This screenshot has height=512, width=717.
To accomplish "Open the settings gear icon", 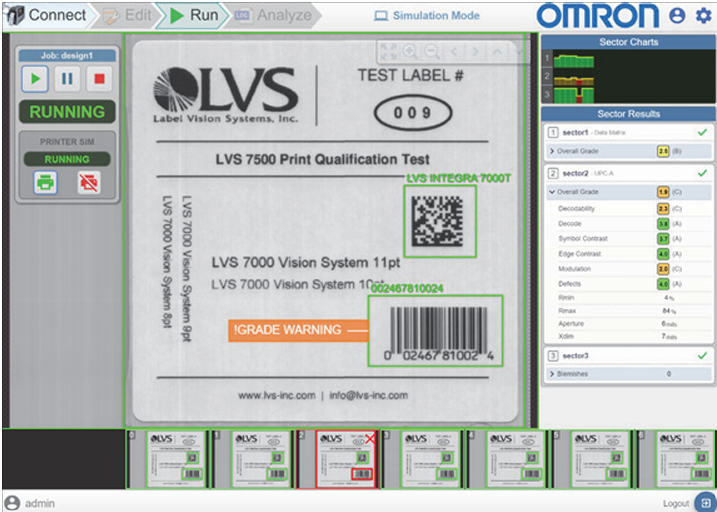I will pyautogui.click(x=703, y=16).
